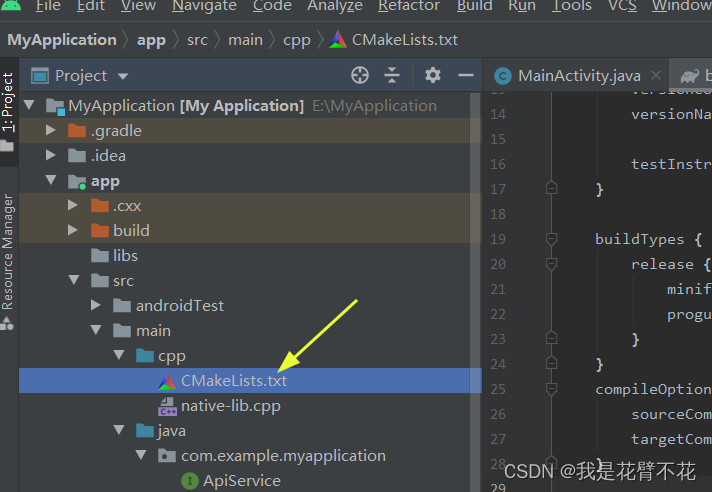712x492 pixels.
Task: Click the Resource Manager shapes icon
Action: coord(7,324)
